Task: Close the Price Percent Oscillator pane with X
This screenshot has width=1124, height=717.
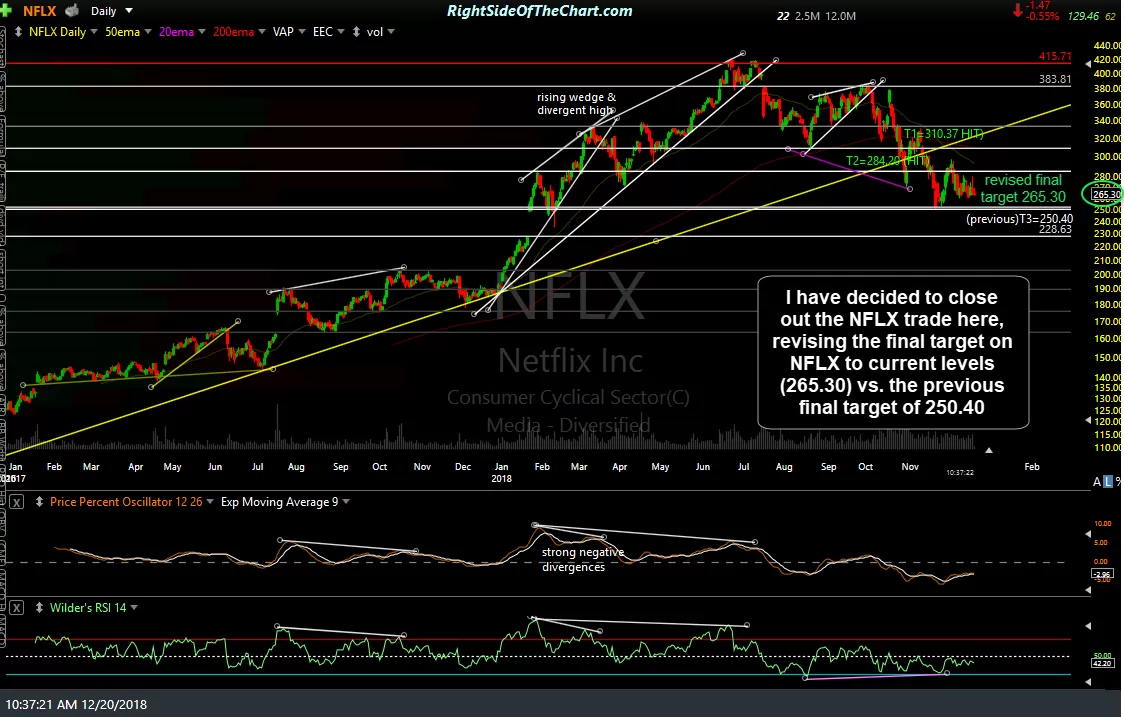Action: [16, 502]
